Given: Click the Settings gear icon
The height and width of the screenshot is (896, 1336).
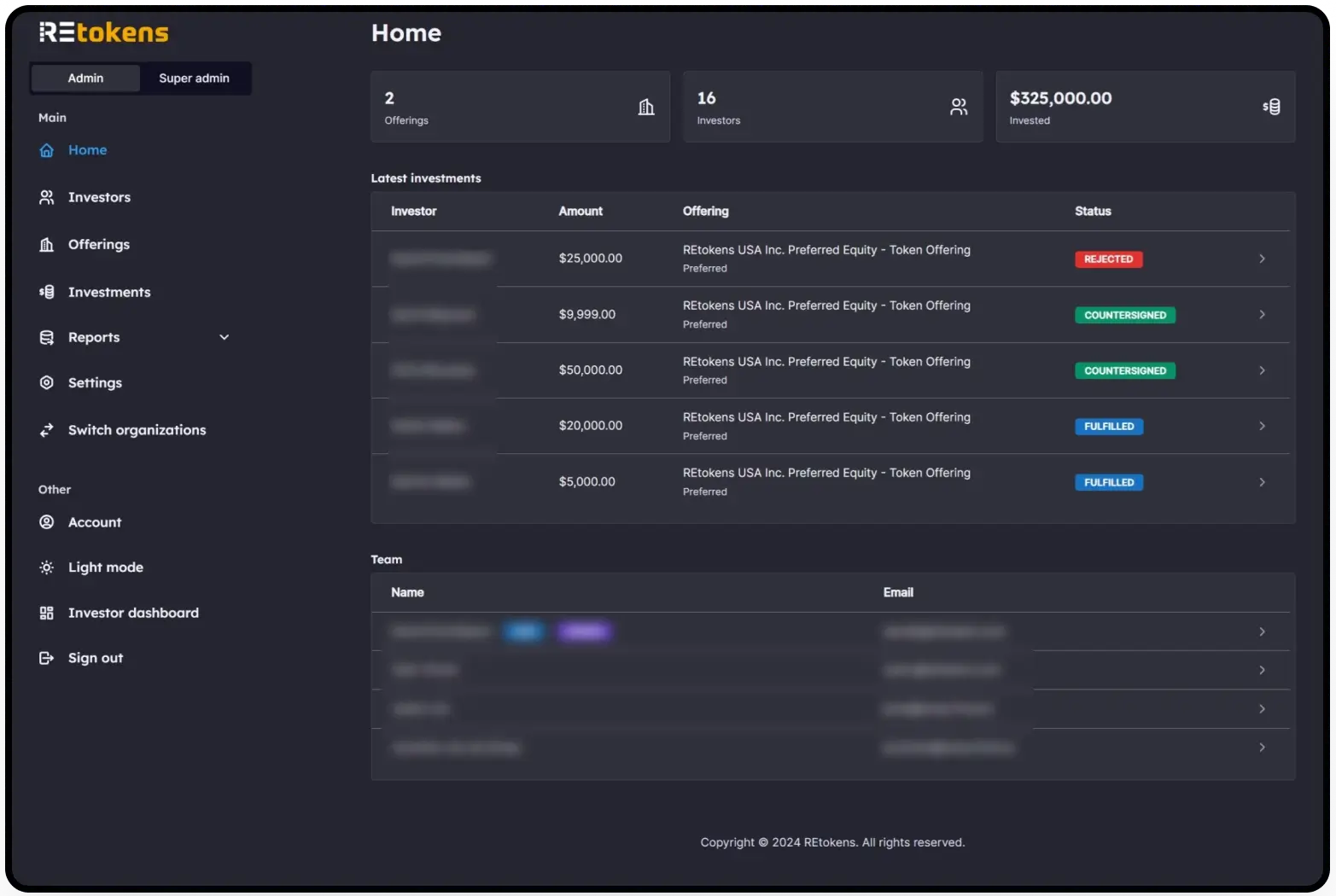Looking at the screenshot, I should pyautogui.click(x=47, y=382).
